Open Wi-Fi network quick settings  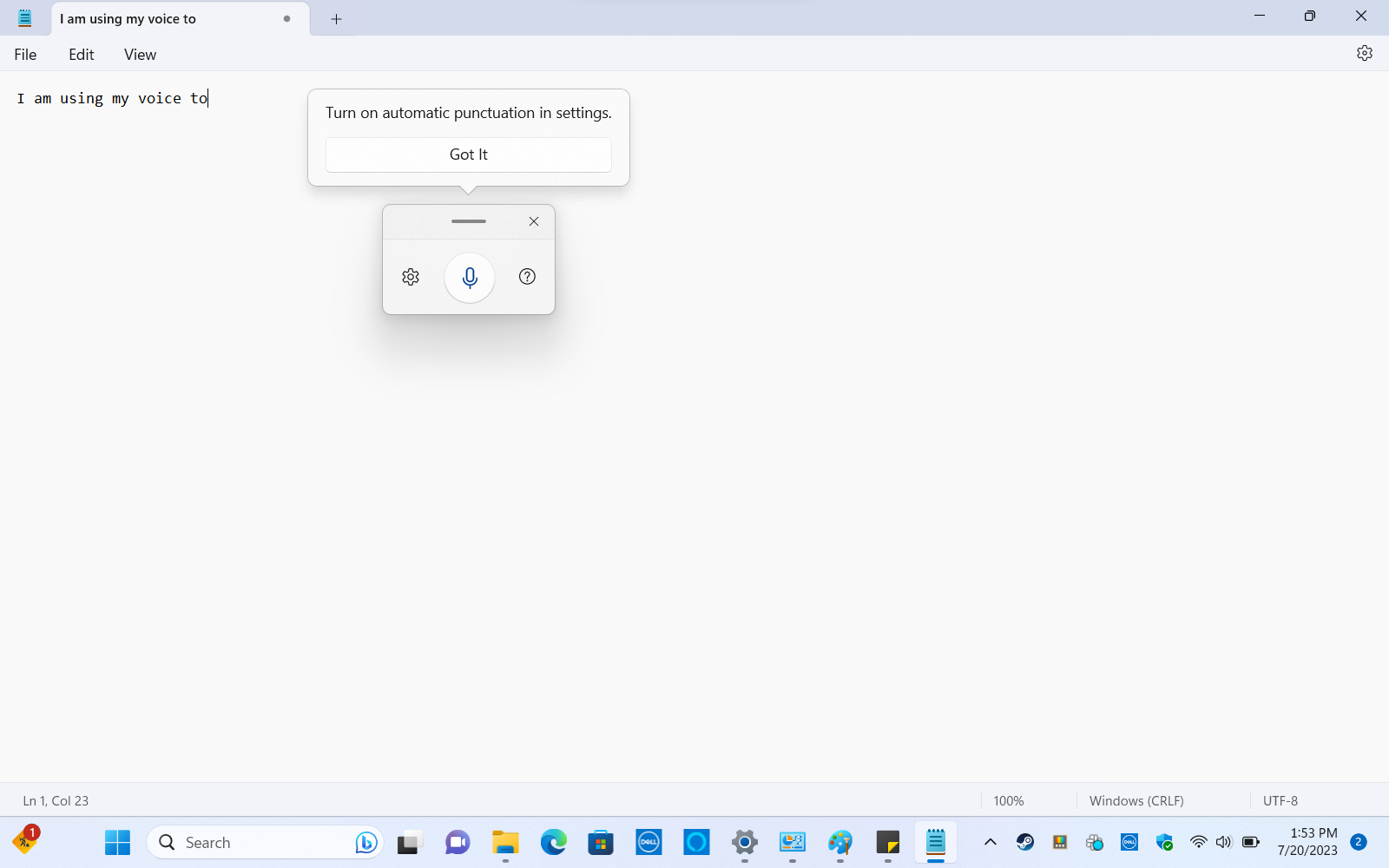1198,842
